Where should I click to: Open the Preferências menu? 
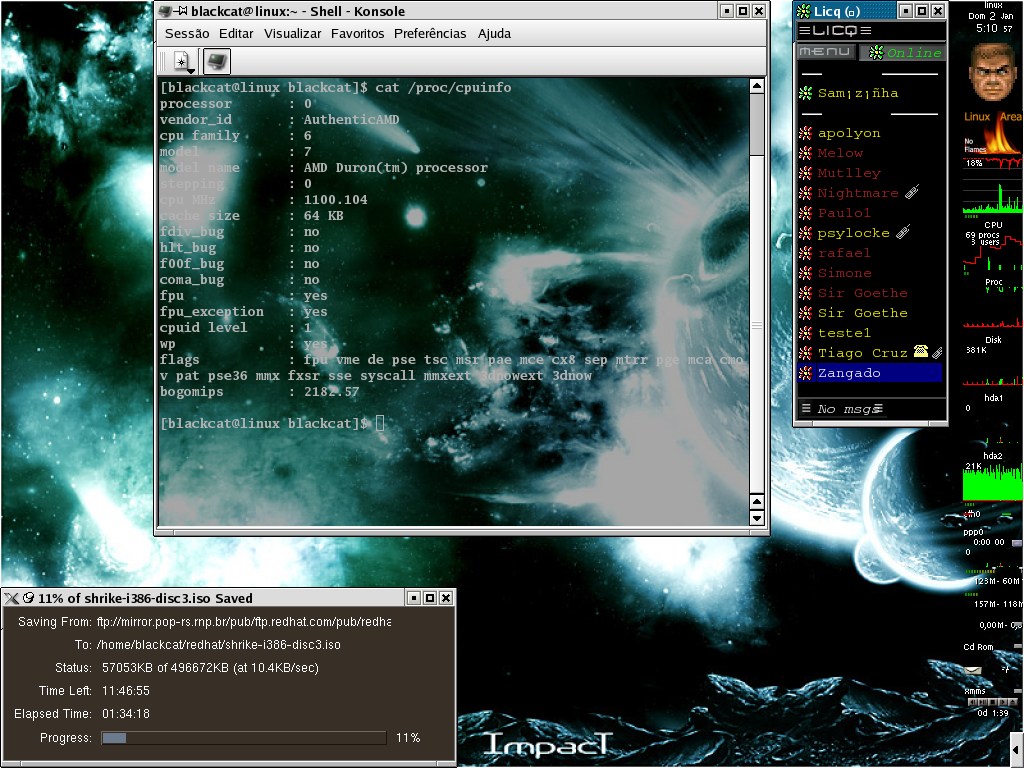(430, 33)
